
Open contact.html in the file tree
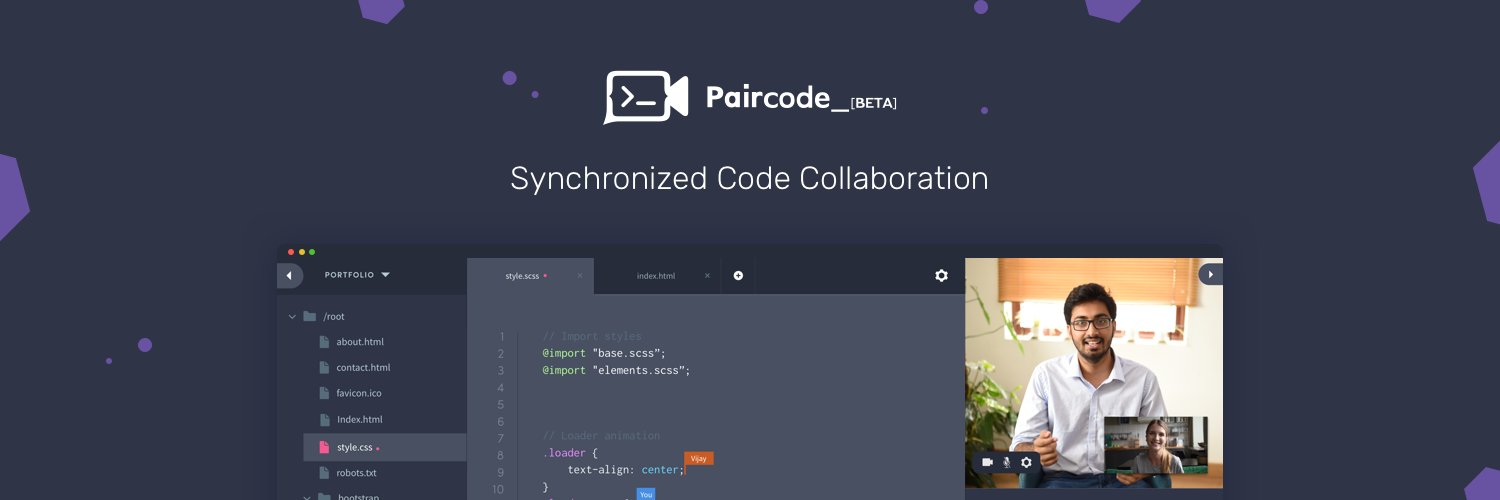(363, 368)
